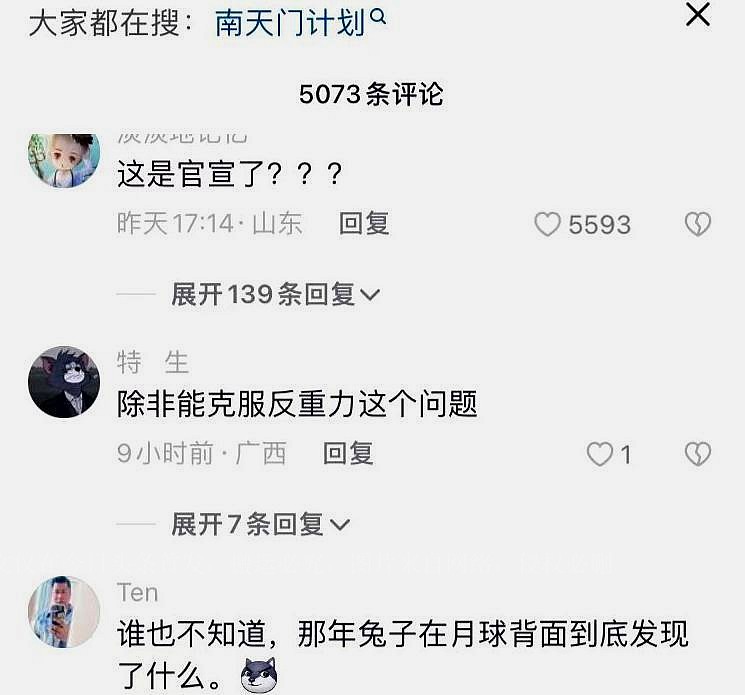The width and height of the screenshot is (745, 695).
Task: Tap the search magnifier beside 南天门计划
Action: (x=378, y=17)
